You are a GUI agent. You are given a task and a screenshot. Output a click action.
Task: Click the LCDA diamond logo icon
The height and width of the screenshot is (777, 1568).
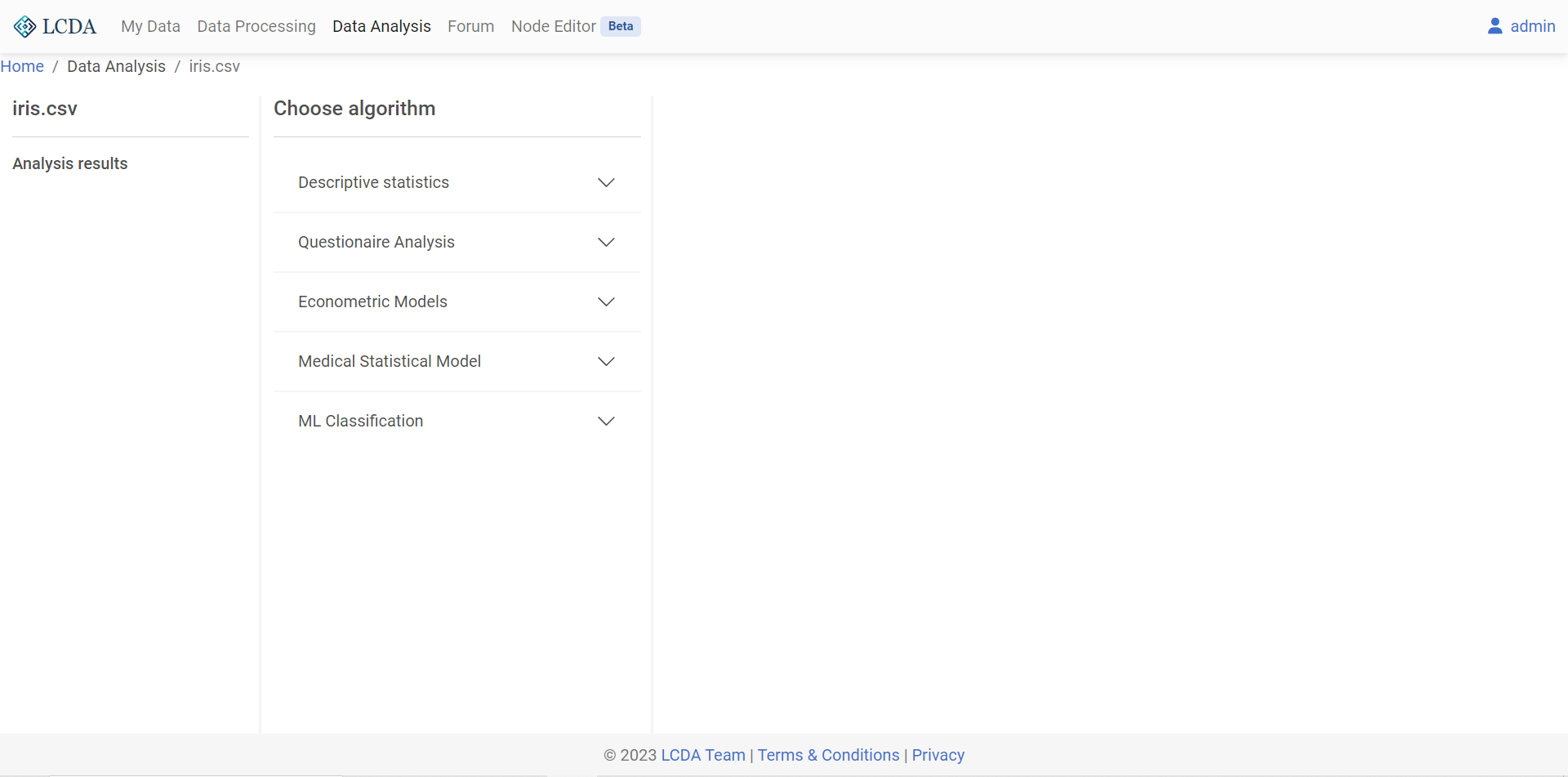coord(24,25)
